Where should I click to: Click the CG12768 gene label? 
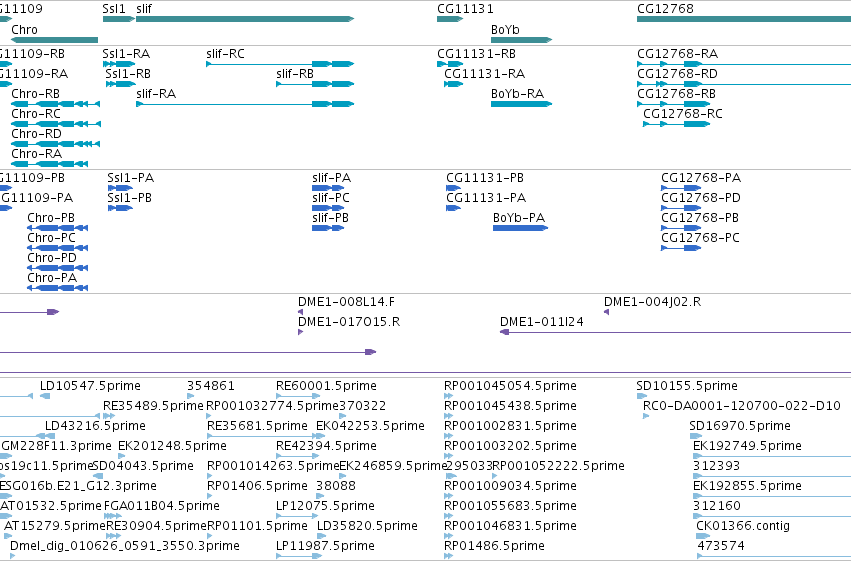(x=665, y=9)
